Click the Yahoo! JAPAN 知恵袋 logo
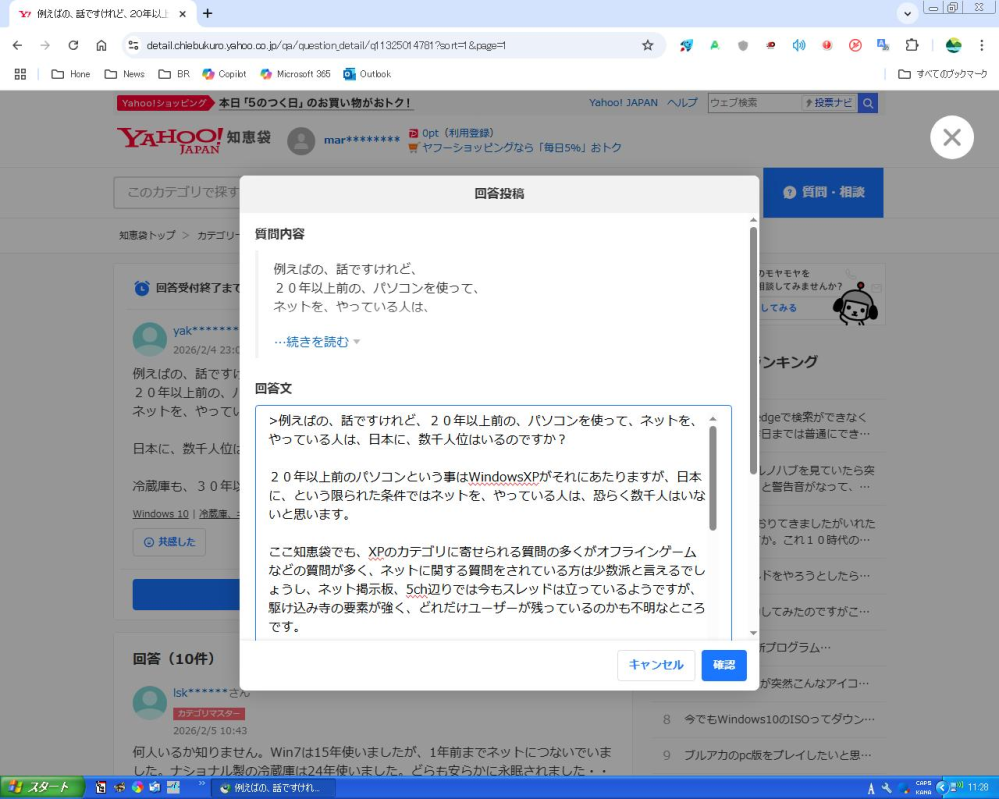This screenshot has height=799, width=999. pos(194,140)
